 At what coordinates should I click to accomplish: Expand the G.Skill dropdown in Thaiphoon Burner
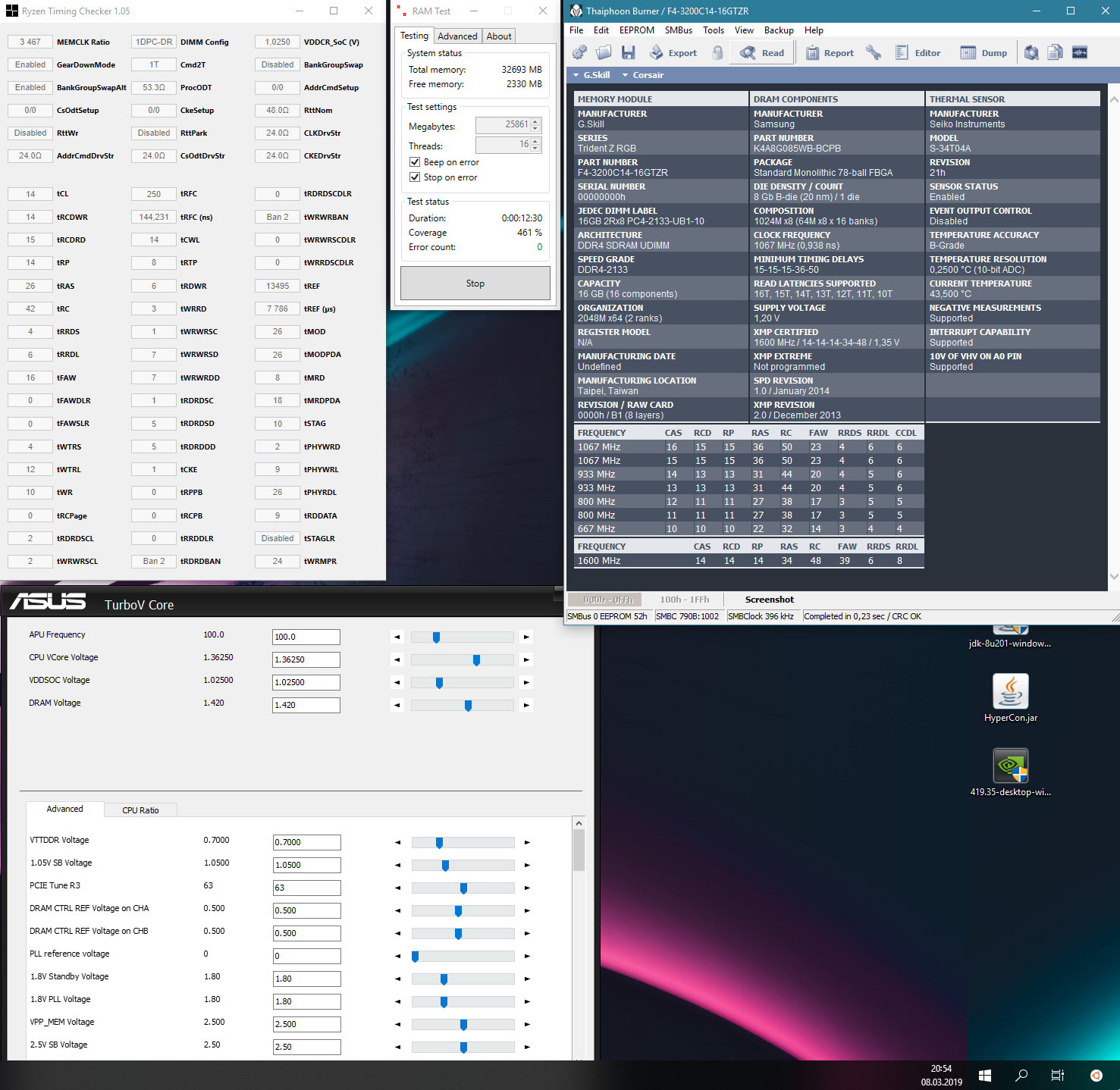tap(591, 75)
